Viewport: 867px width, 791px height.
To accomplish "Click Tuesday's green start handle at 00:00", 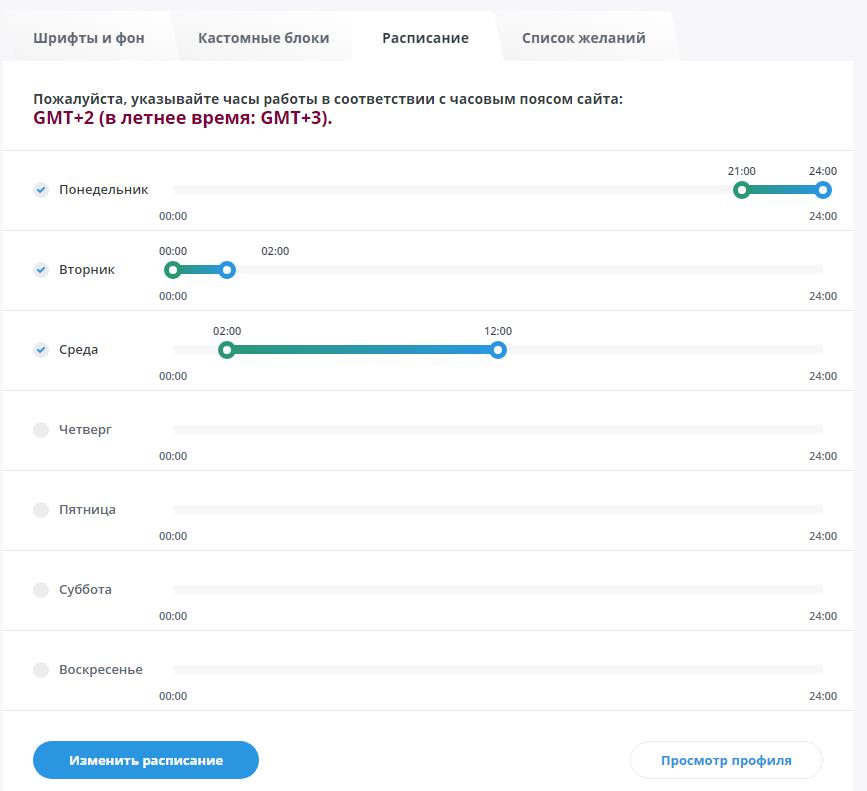I will point(173,270).
